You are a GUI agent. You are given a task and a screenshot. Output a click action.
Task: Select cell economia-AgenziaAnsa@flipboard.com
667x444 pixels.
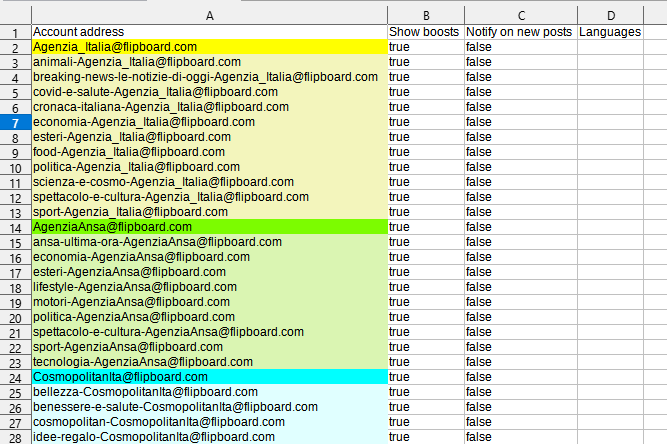tap(210, 257)
